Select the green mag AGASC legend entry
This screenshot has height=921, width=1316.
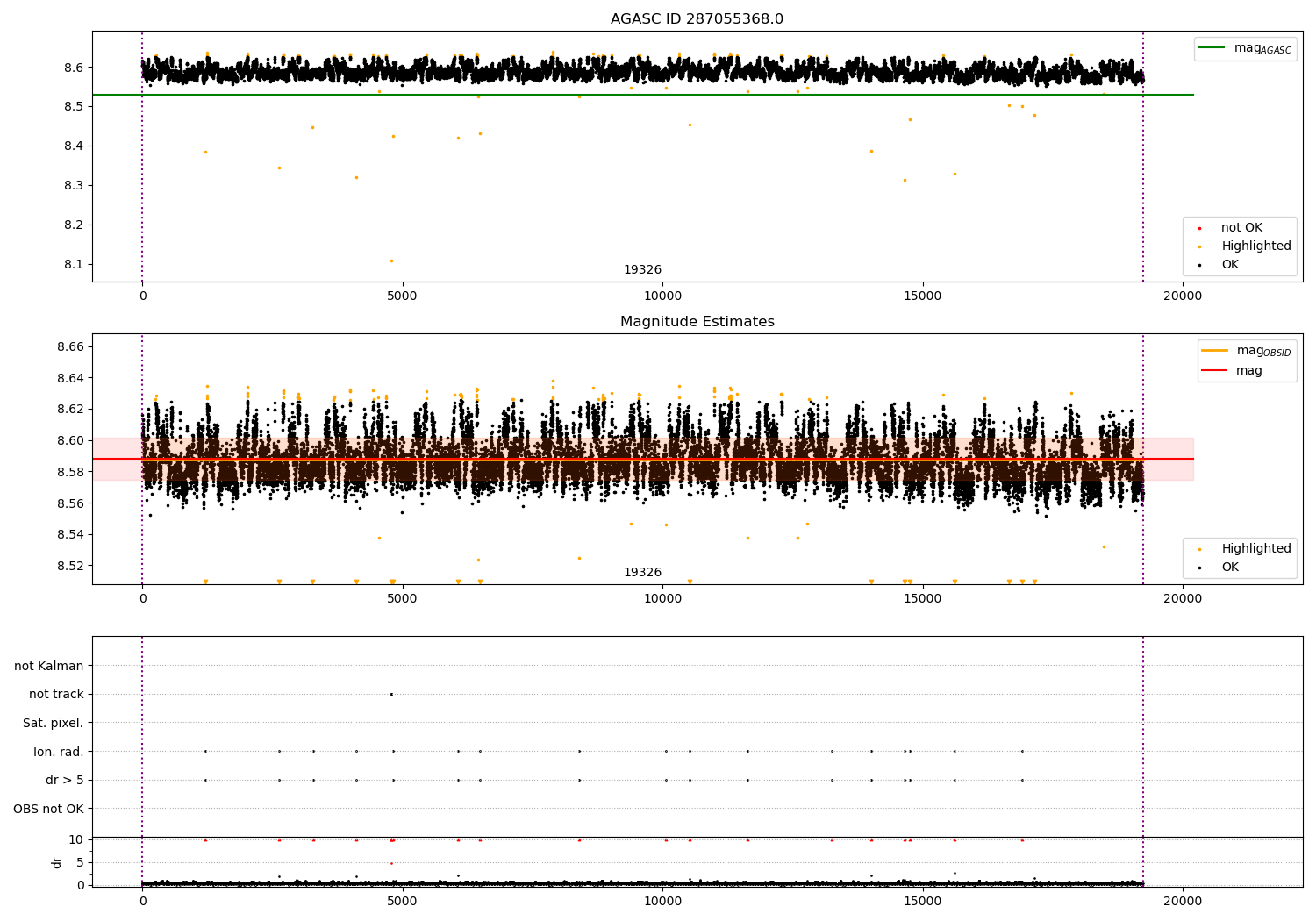point(1246,48)
